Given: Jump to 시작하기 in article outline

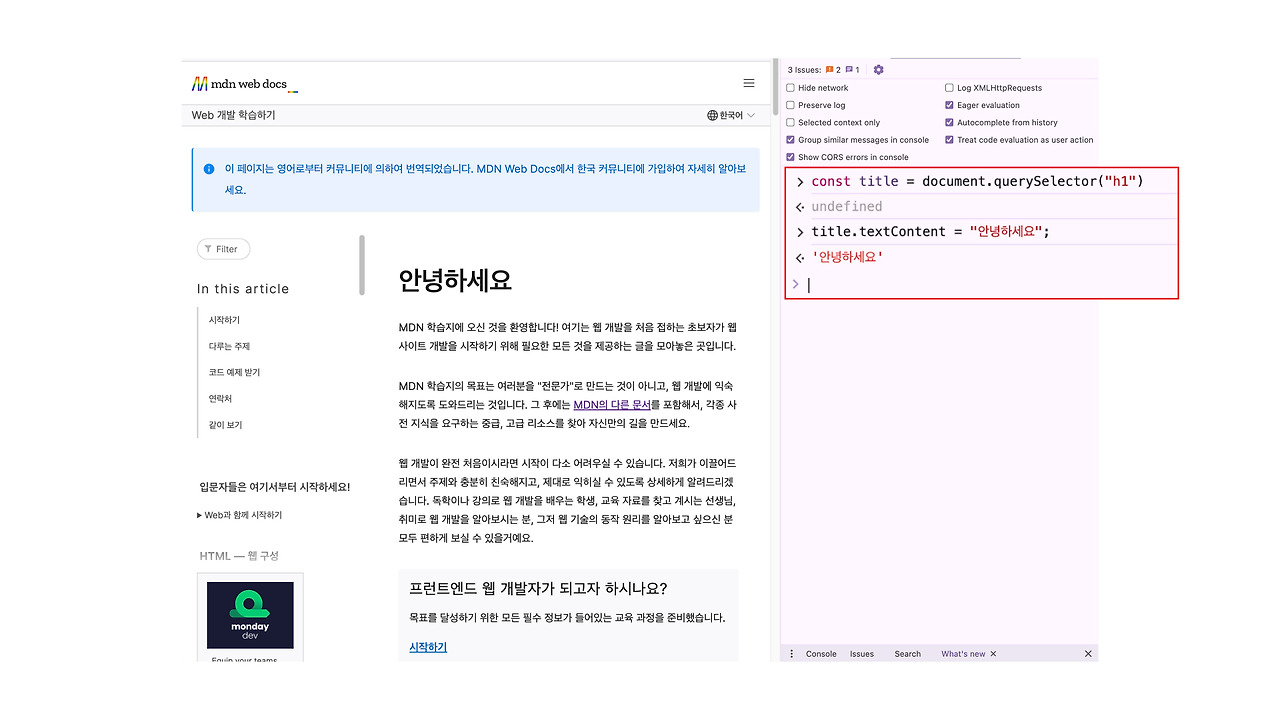Looking at the screenshot, I should pos(224,320).
